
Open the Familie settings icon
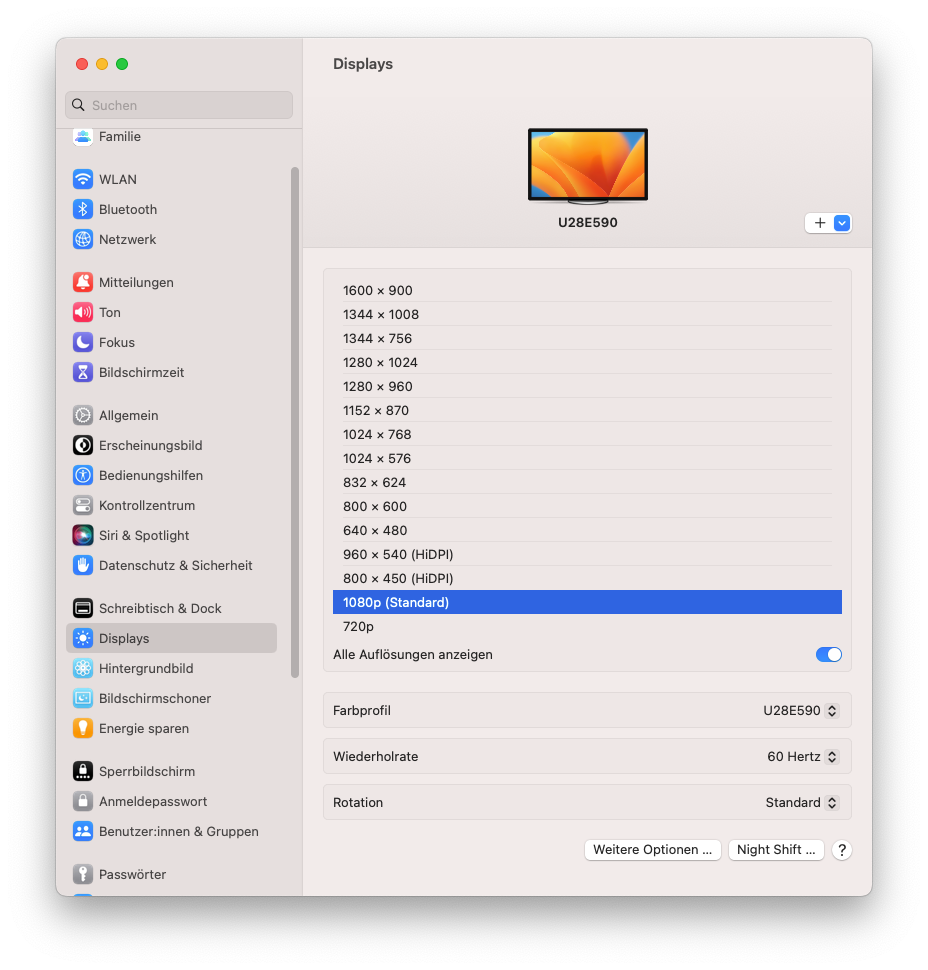(83, 137)
